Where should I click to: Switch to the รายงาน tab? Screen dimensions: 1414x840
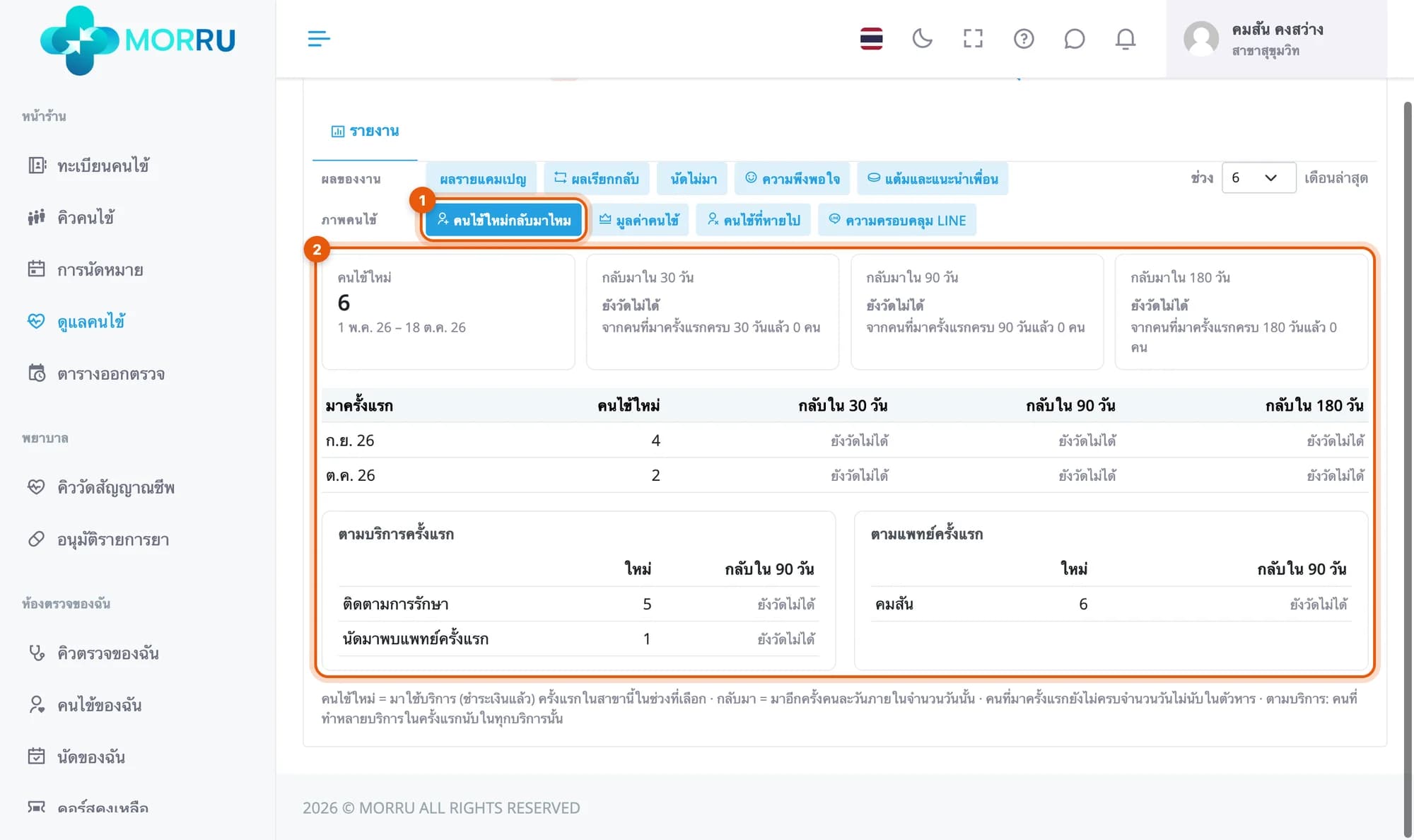click(365, 132)
